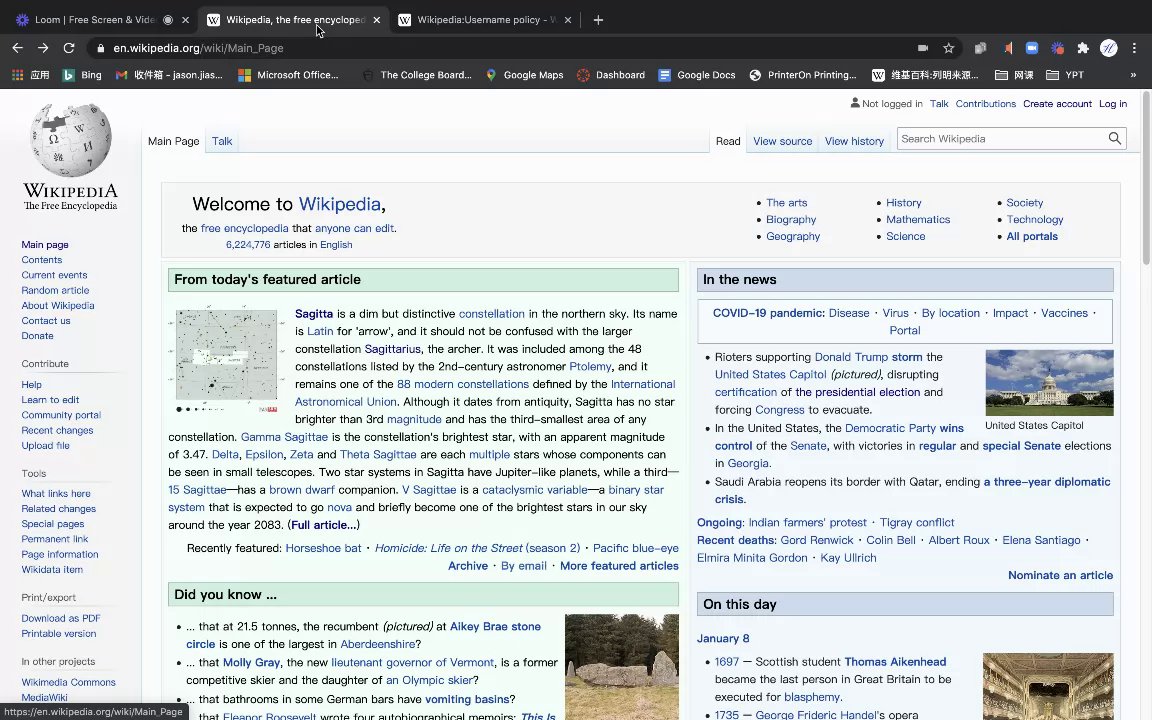Show more bookmarks with the chevron
Viewport: 1152px width, 720px height.
point(1133,75)
